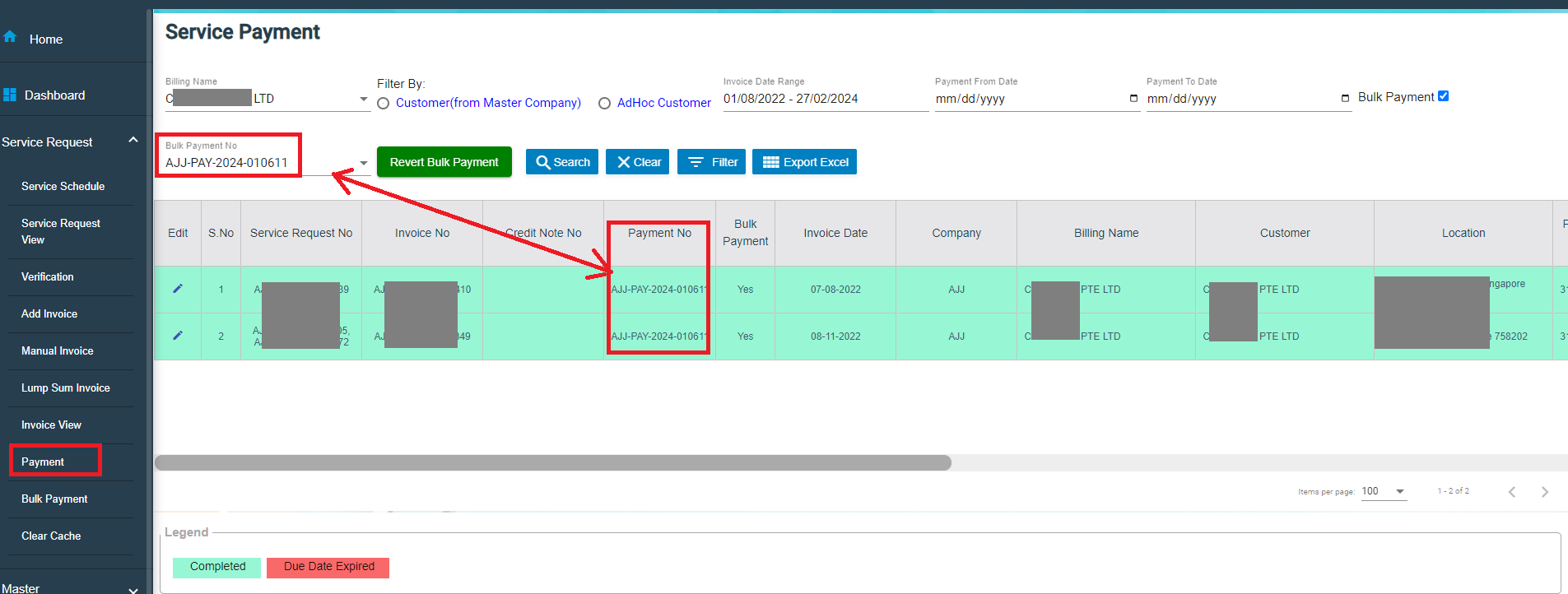Click calendar icon in Payment To Date

pos(1345,99)
